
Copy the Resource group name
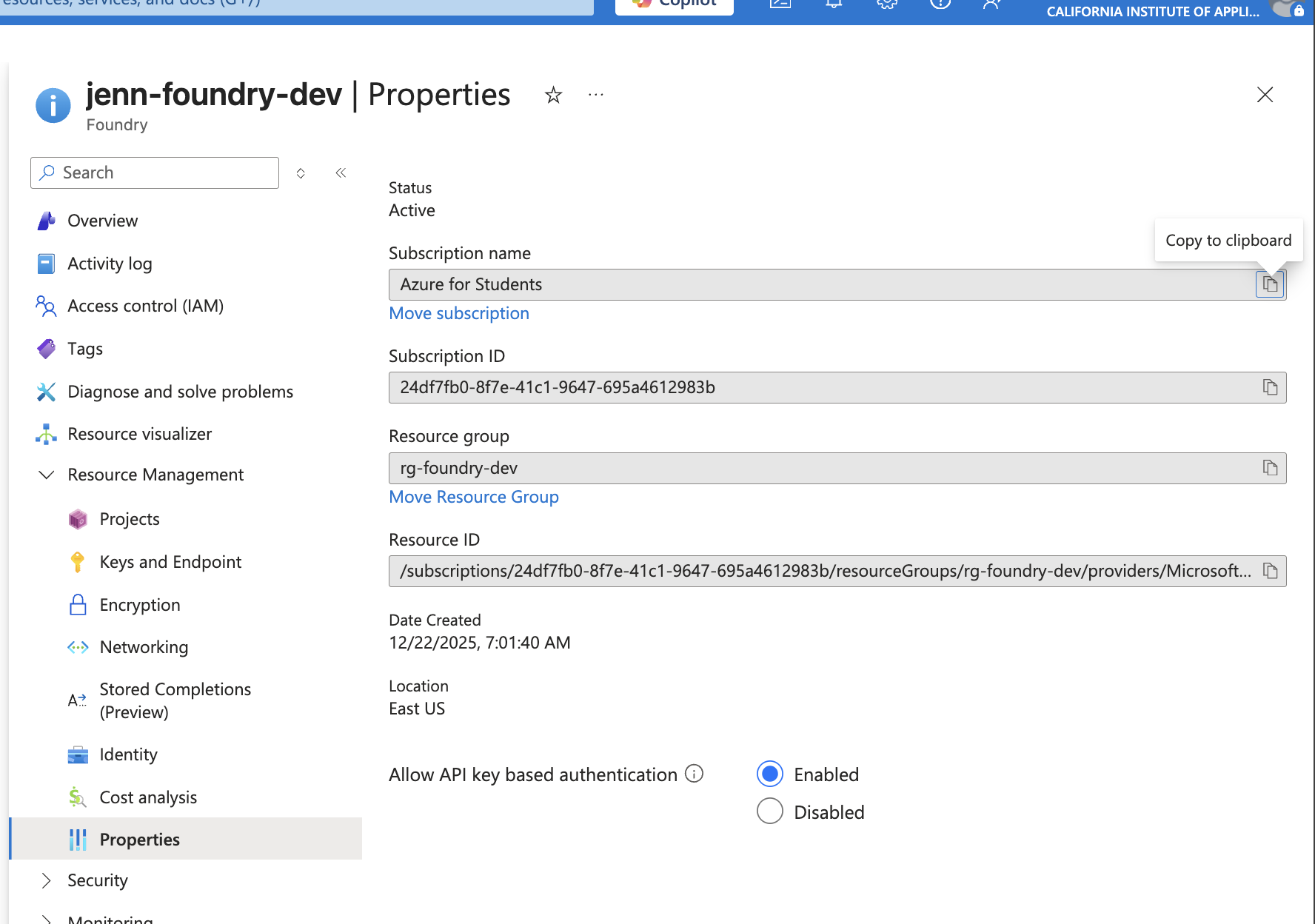point(1270,468)
